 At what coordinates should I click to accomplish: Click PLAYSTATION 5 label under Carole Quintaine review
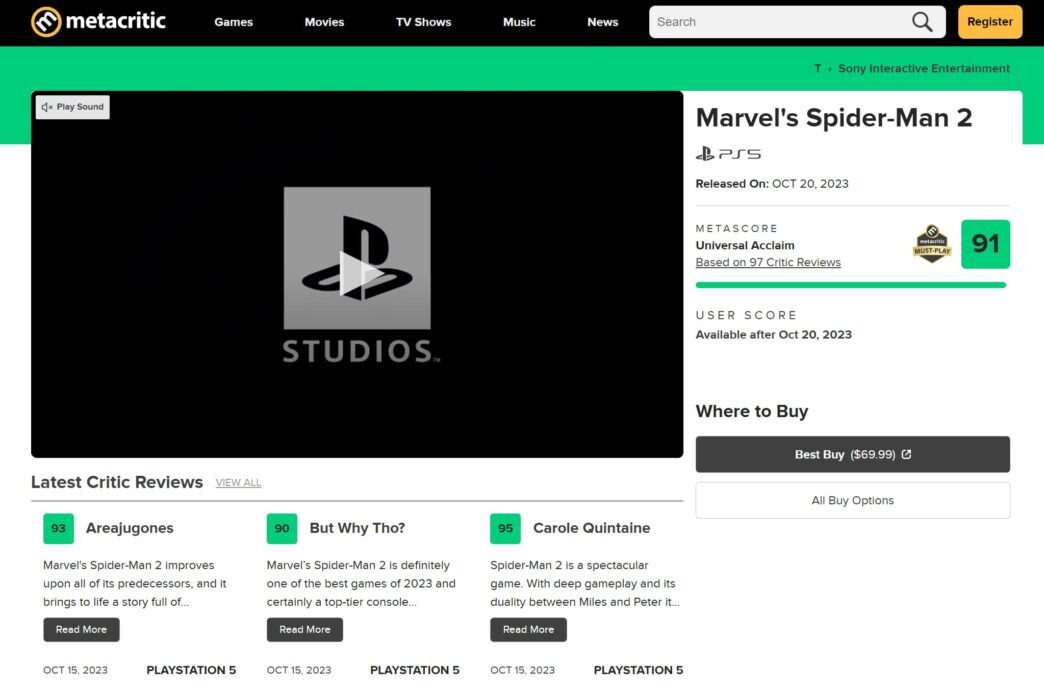click(x=639, y=670)
